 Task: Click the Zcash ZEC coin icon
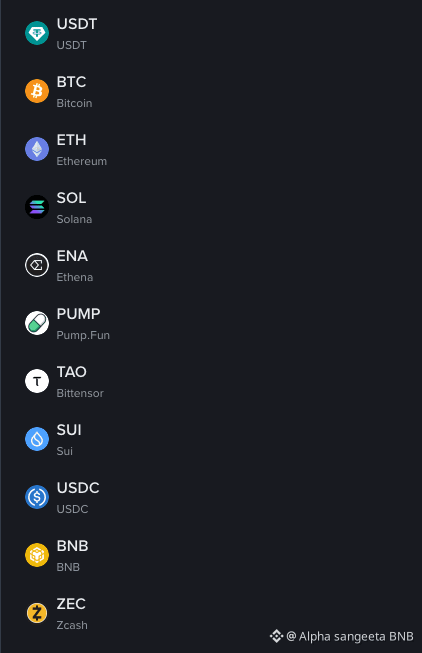[37, 613]
